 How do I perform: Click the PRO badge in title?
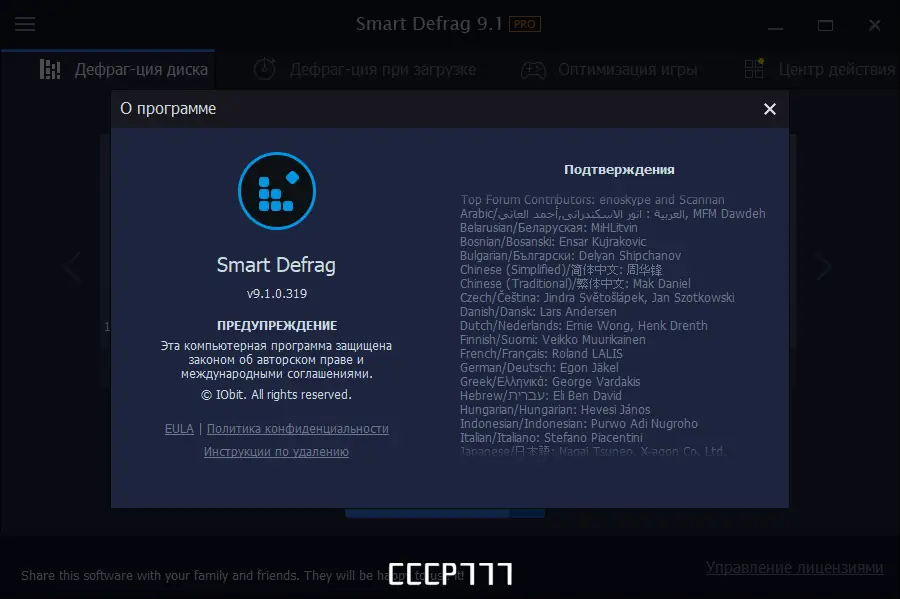pyautogui.click(x=525, y=24)
